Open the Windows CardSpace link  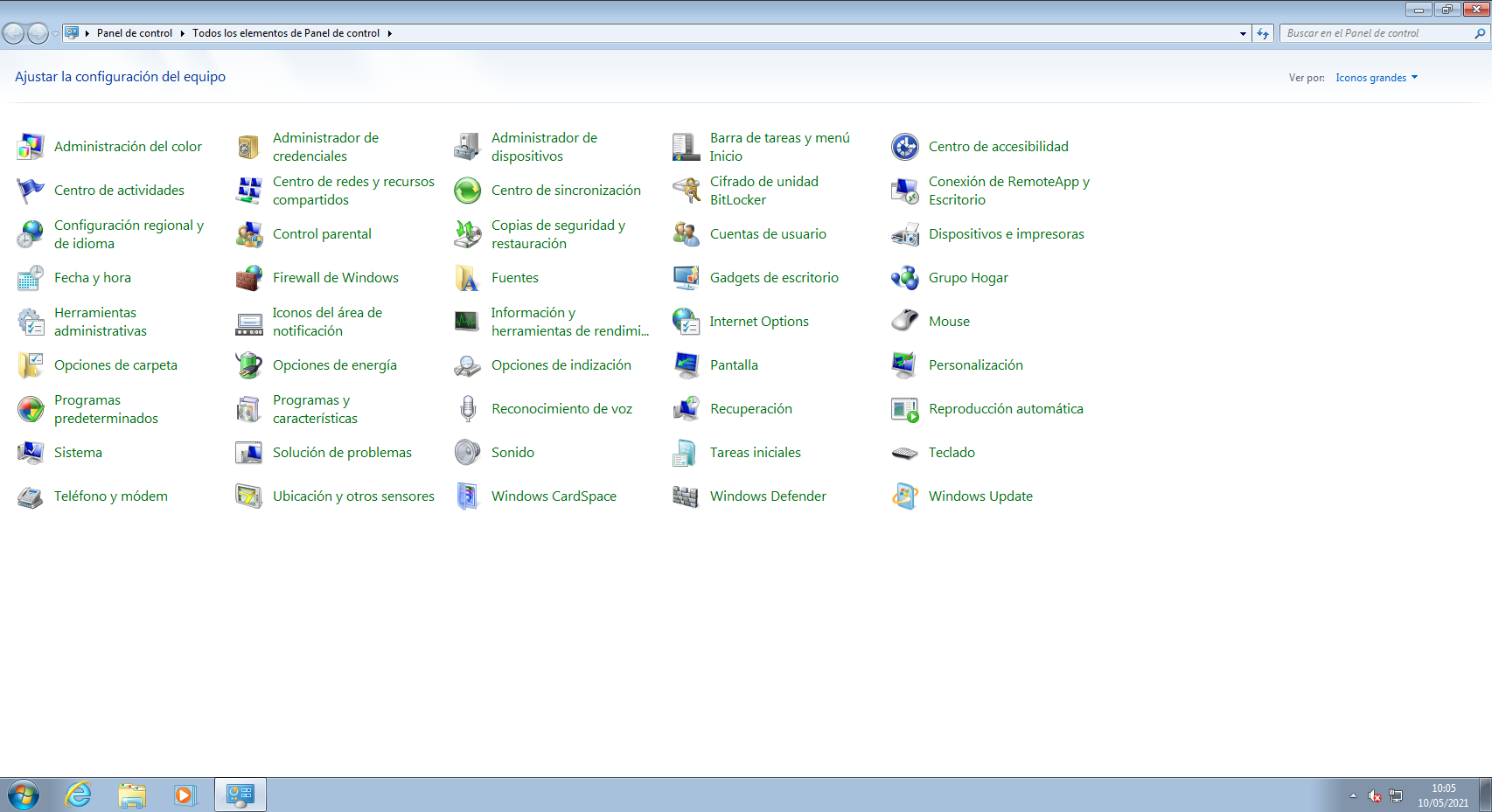tap(554, 496)
